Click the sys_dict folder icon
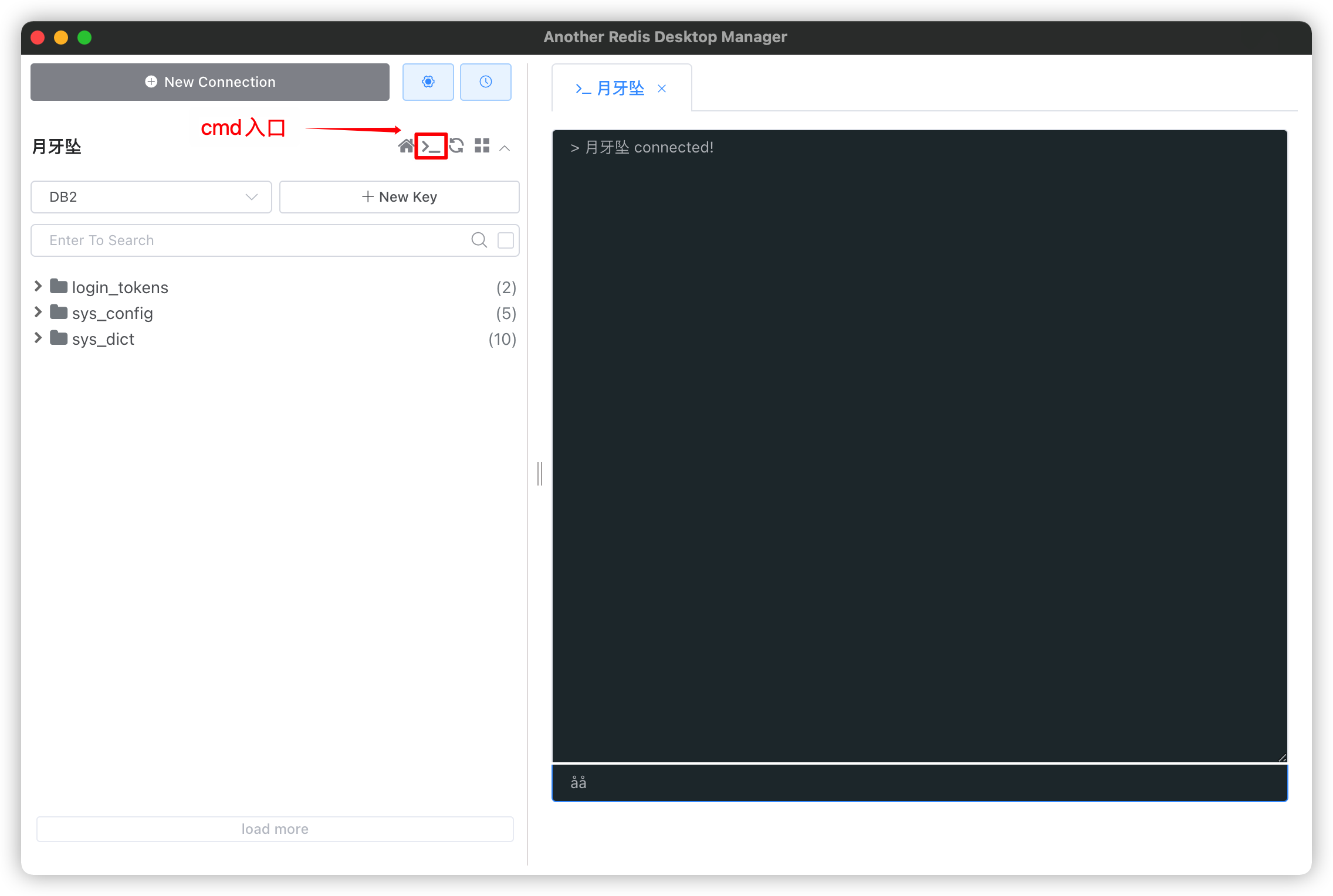The height and width of the screenshot is (896, 1333). click(59, 338)
